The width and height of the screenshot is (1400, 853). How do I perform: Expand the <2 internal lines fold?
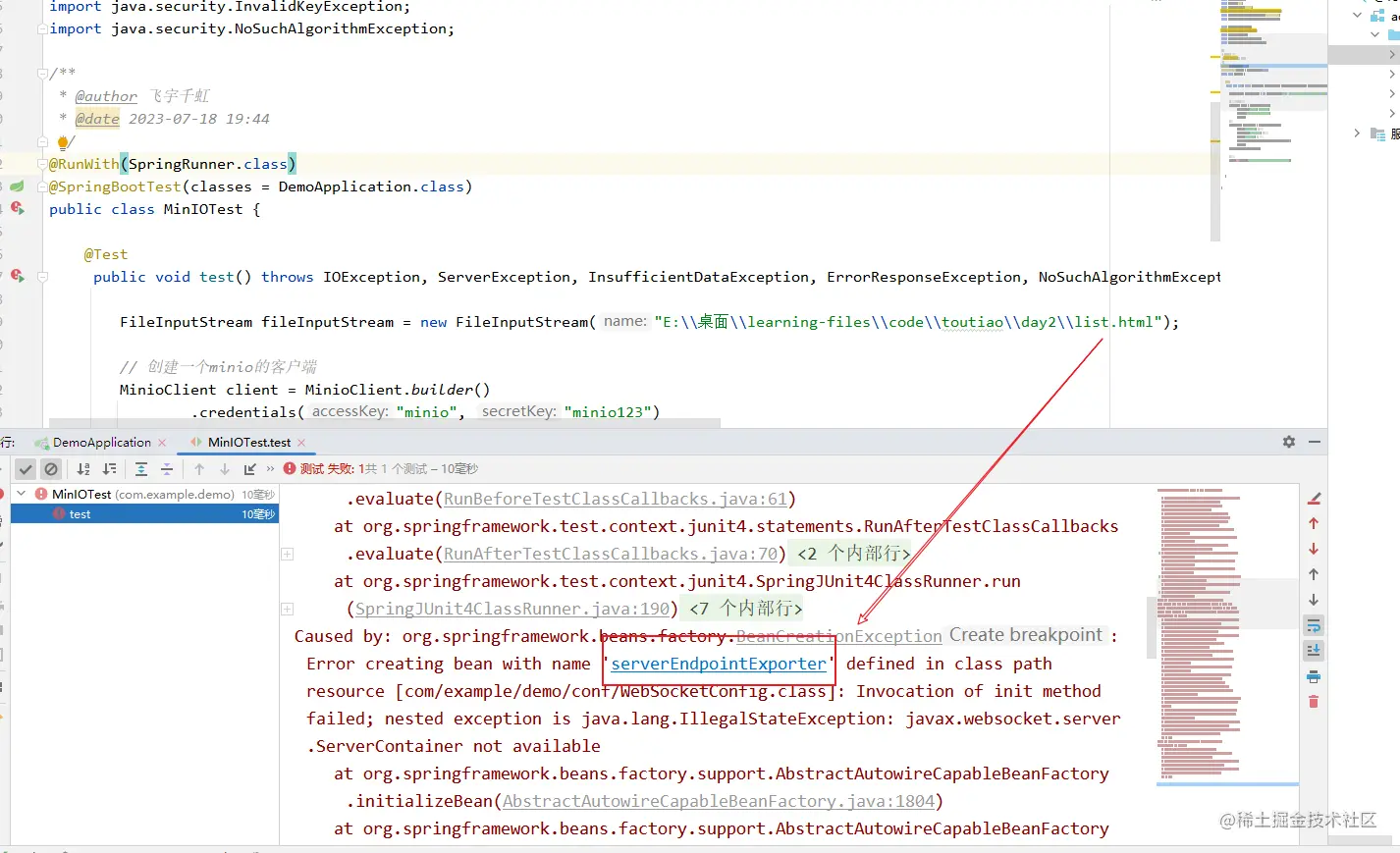coord(853,554)
